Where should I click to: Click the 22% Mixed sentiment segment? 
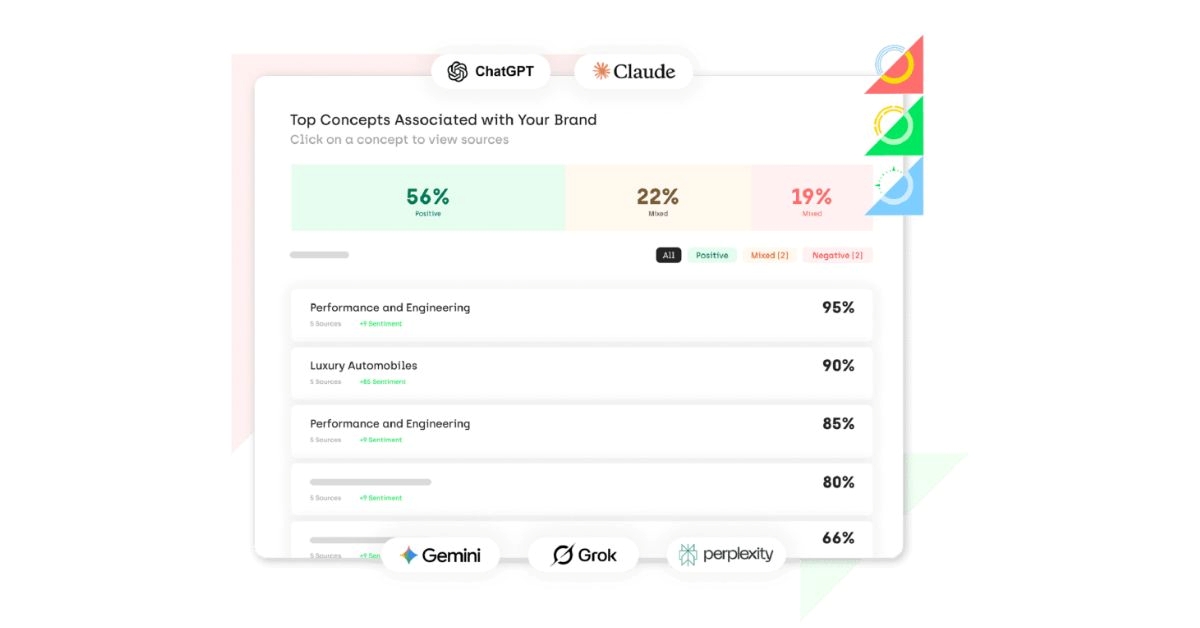[658, 198]
